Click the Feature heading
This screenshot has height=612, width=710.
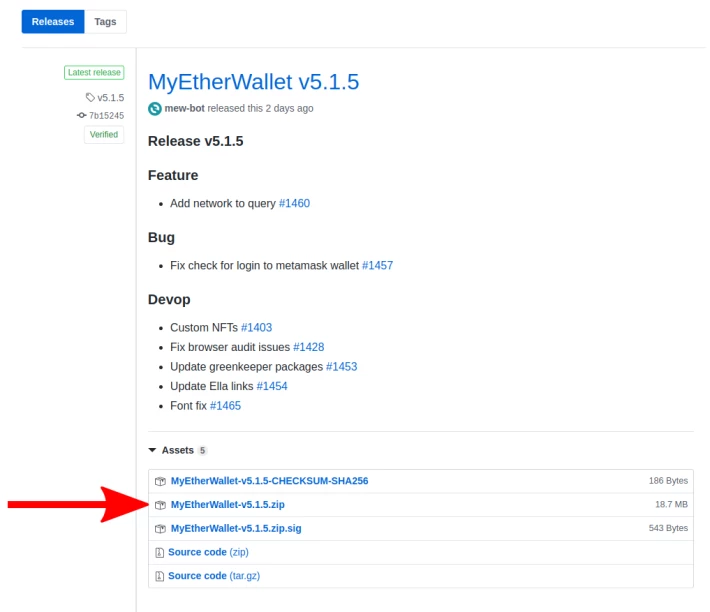tap(173, 175)
